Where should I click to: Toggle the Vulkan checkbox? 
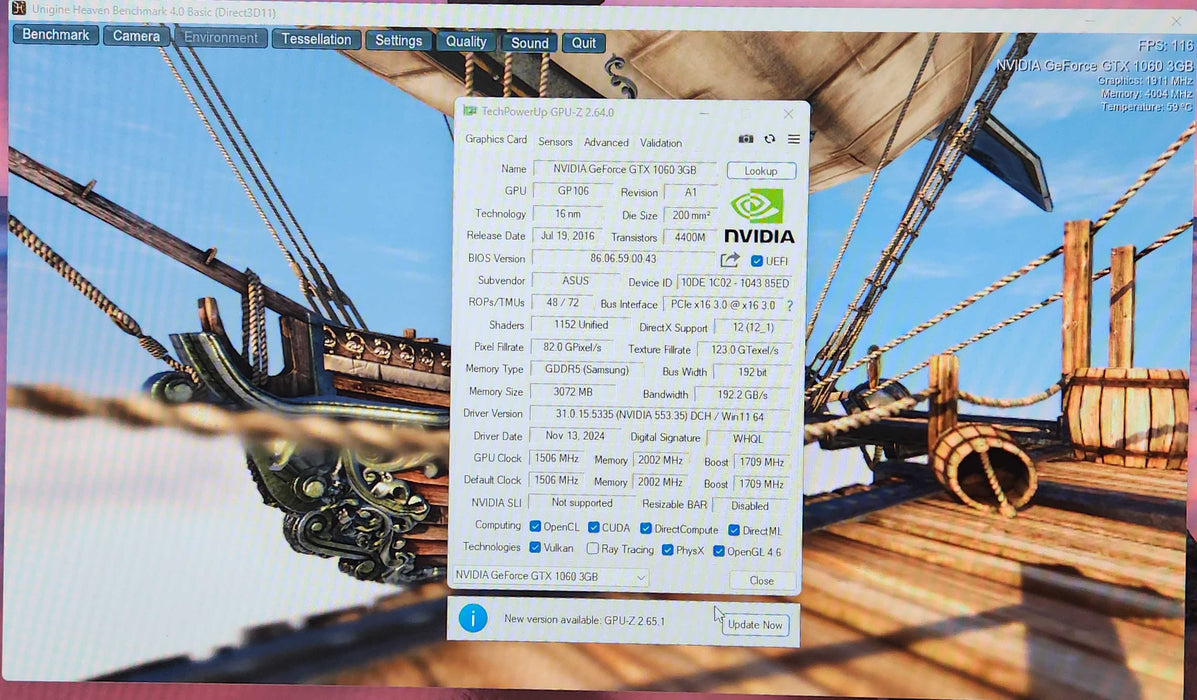pos(535,547)
